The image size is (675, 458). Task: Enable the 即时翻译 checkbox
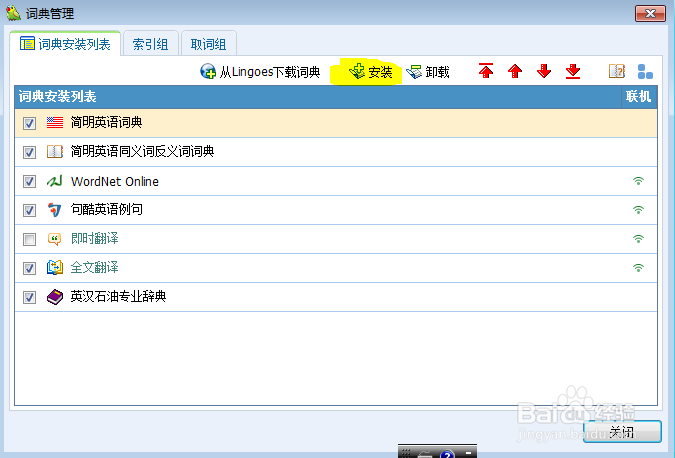click(29, 239)
